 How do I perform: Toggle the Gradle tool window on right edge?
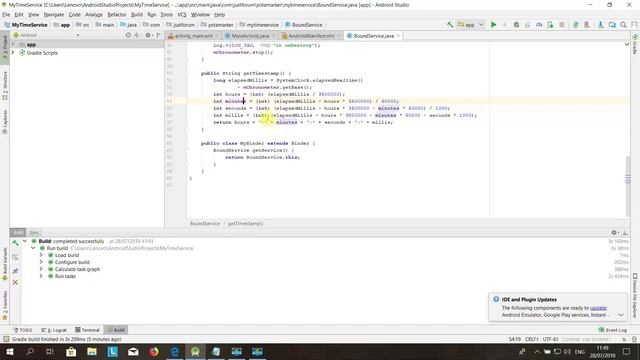(635, 44)
